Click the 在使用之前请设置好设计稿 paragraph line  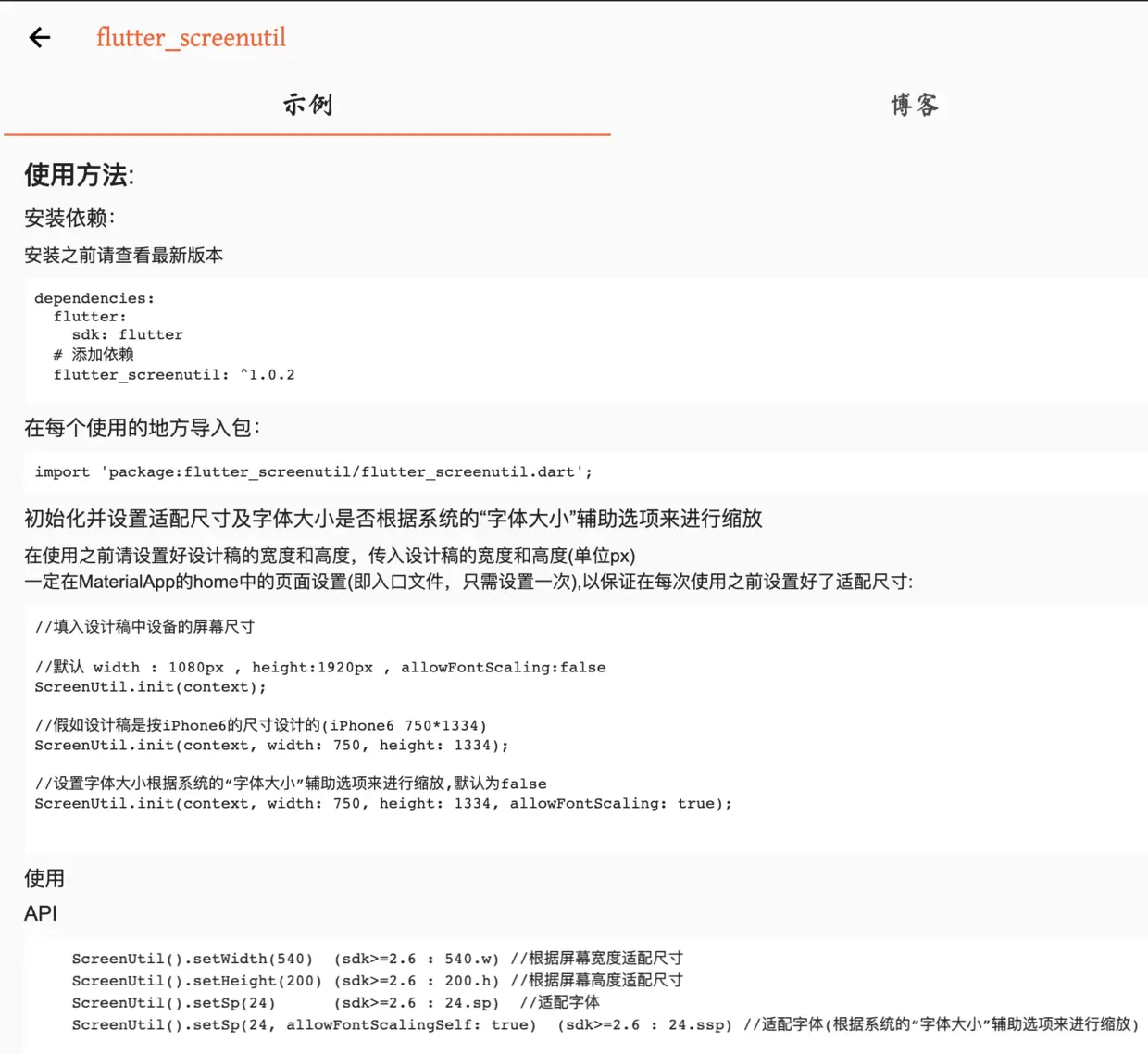(x=330, y=556)
